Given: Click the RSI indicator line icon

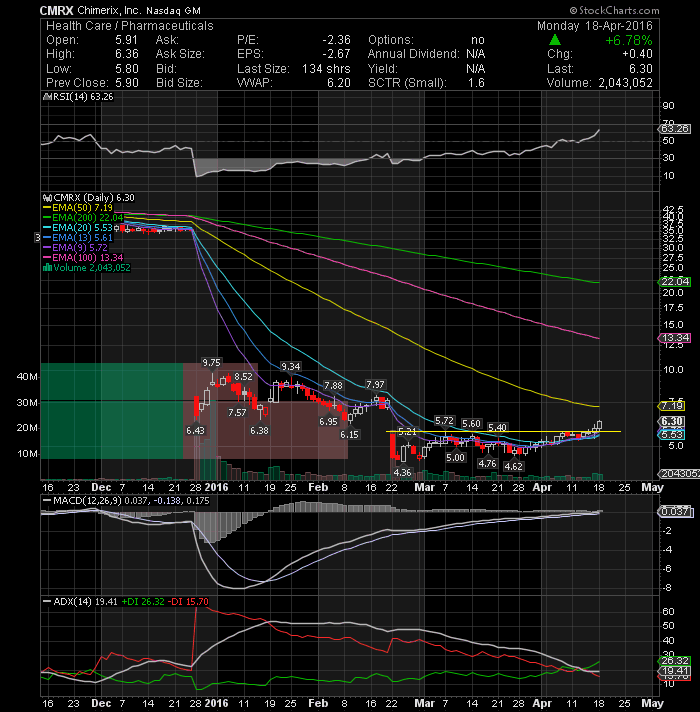Looking at the screenshot, I should (x=46, y=97).
